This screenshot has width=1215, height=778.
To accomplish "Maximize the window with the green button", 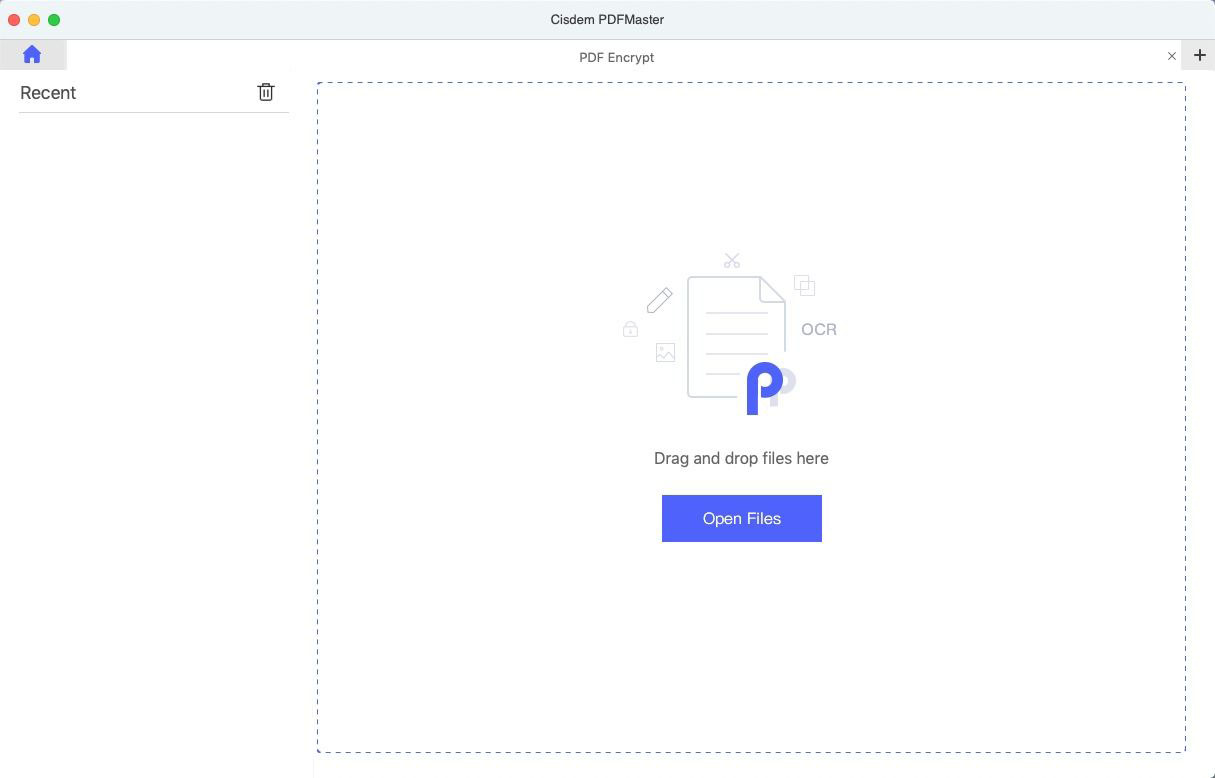I will 54,20.
